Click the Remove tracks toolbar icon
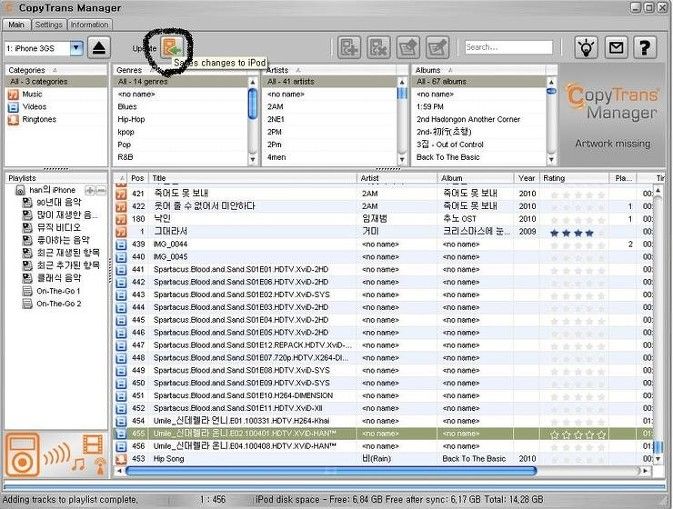The image size is (673, 509). (379, 47)
